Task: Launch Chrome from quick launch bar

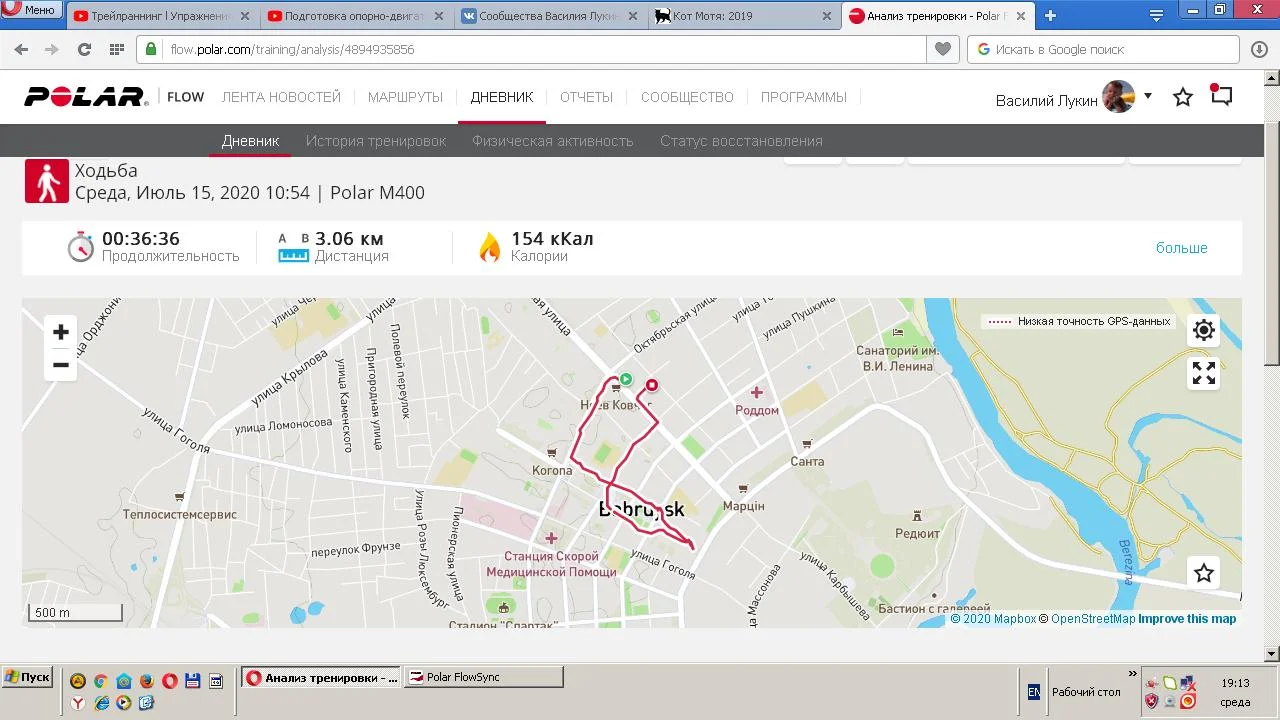Action: [x=100, y=681]
